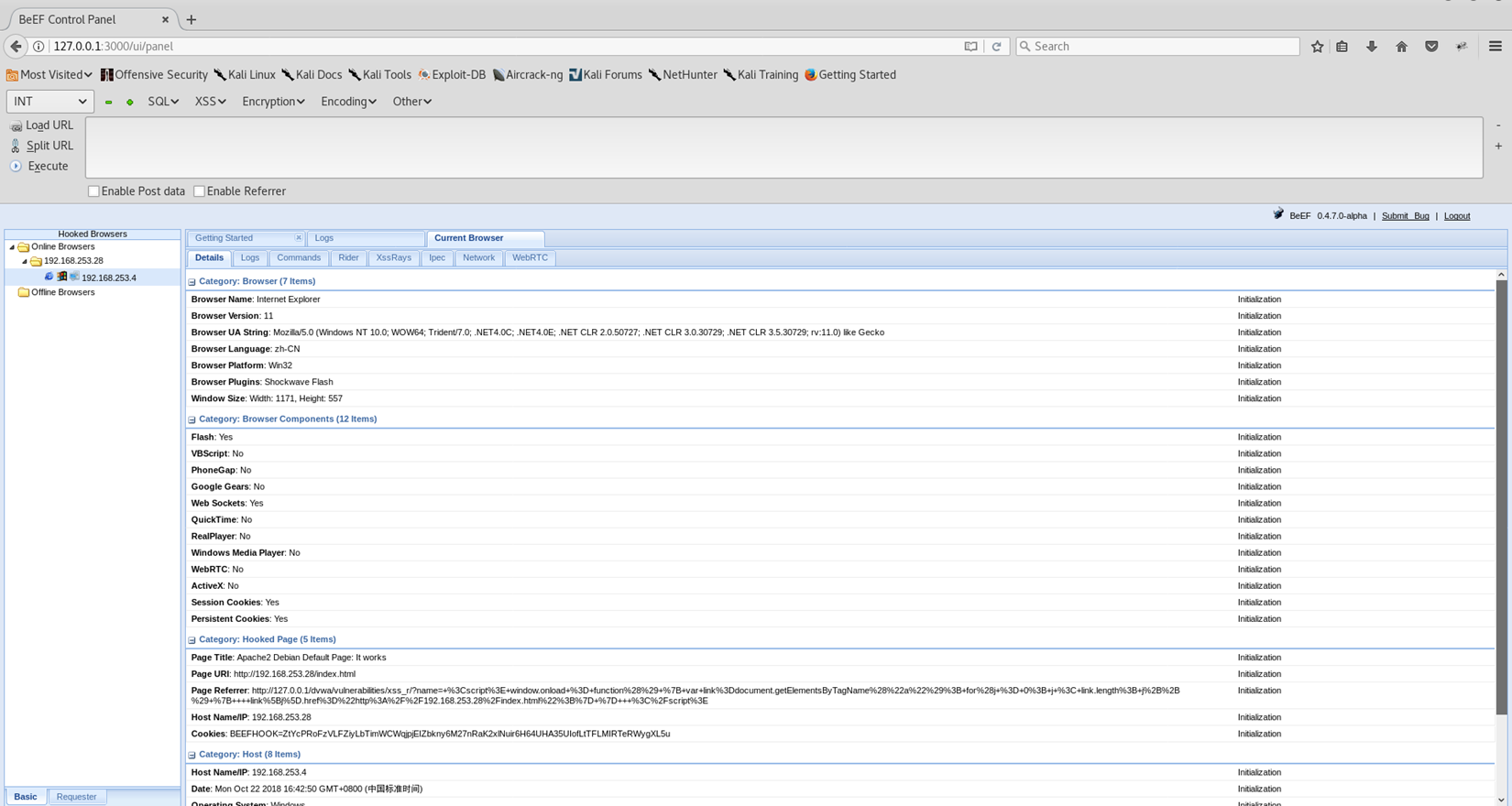Open the XssRays sub-tab
Viewport: 1512px width, 806px height.
click(394, 258)
